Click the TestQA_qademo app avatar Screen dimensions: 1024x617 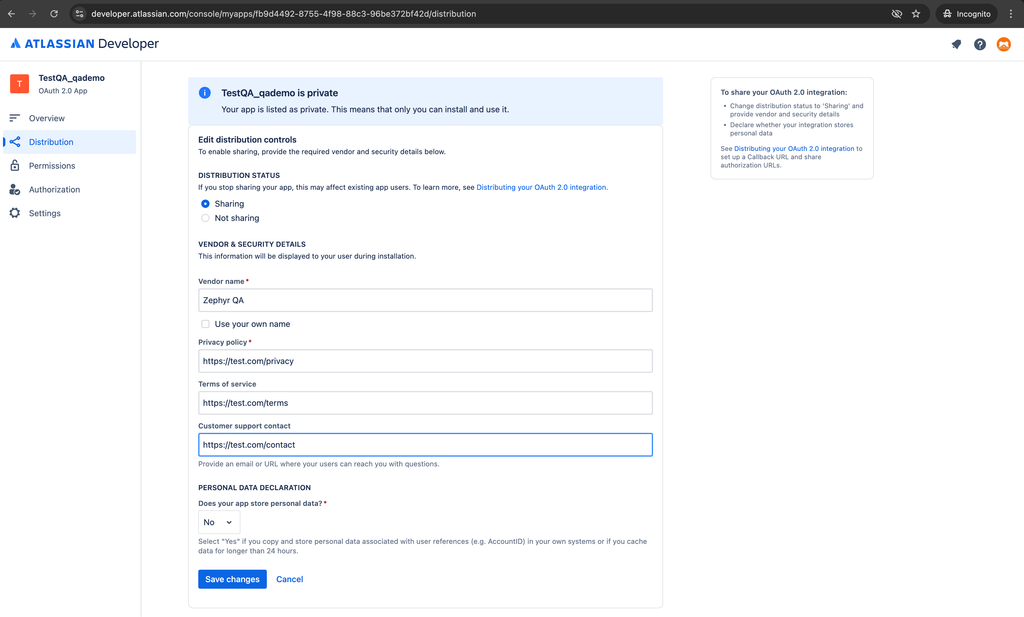(19, 84)
